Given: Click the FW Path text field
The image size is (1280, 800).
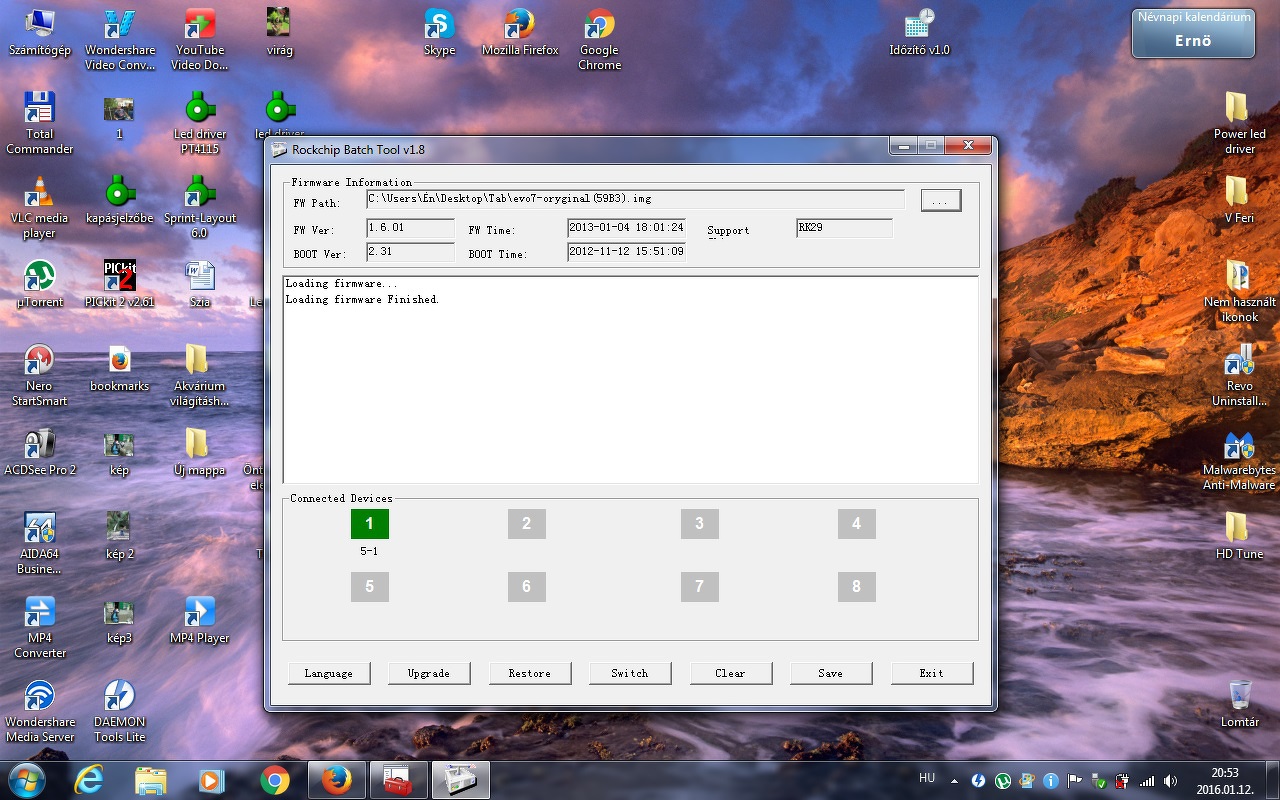Looking at the screenshot, I should pyautogui.click(x=635, y=200).
